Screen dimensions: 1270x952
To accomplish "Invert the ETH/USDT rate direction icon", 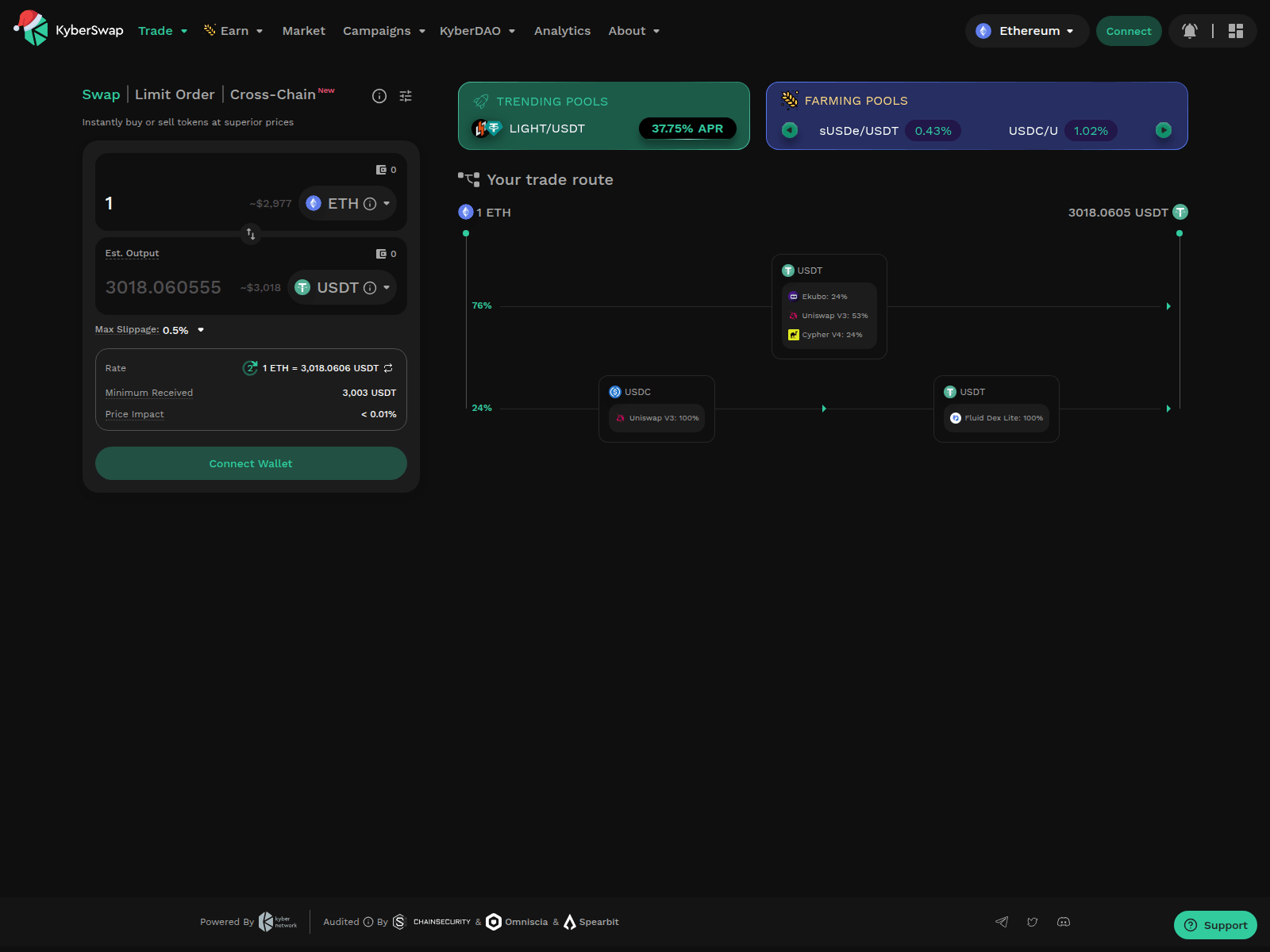I will 388,368.
